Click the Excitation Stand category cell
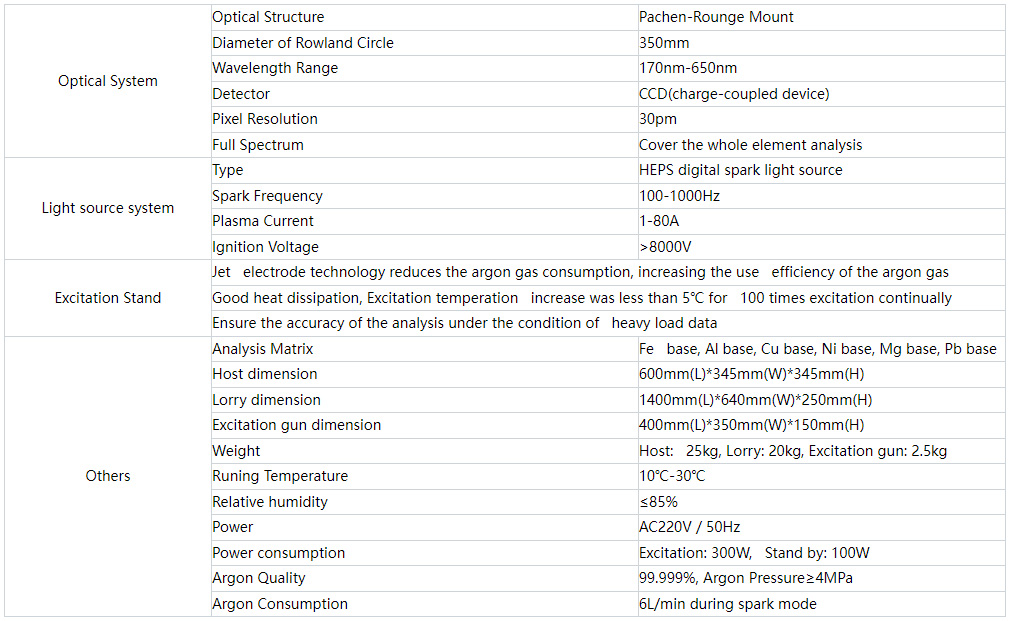1010x621 pixels. (x=108, y=298)
